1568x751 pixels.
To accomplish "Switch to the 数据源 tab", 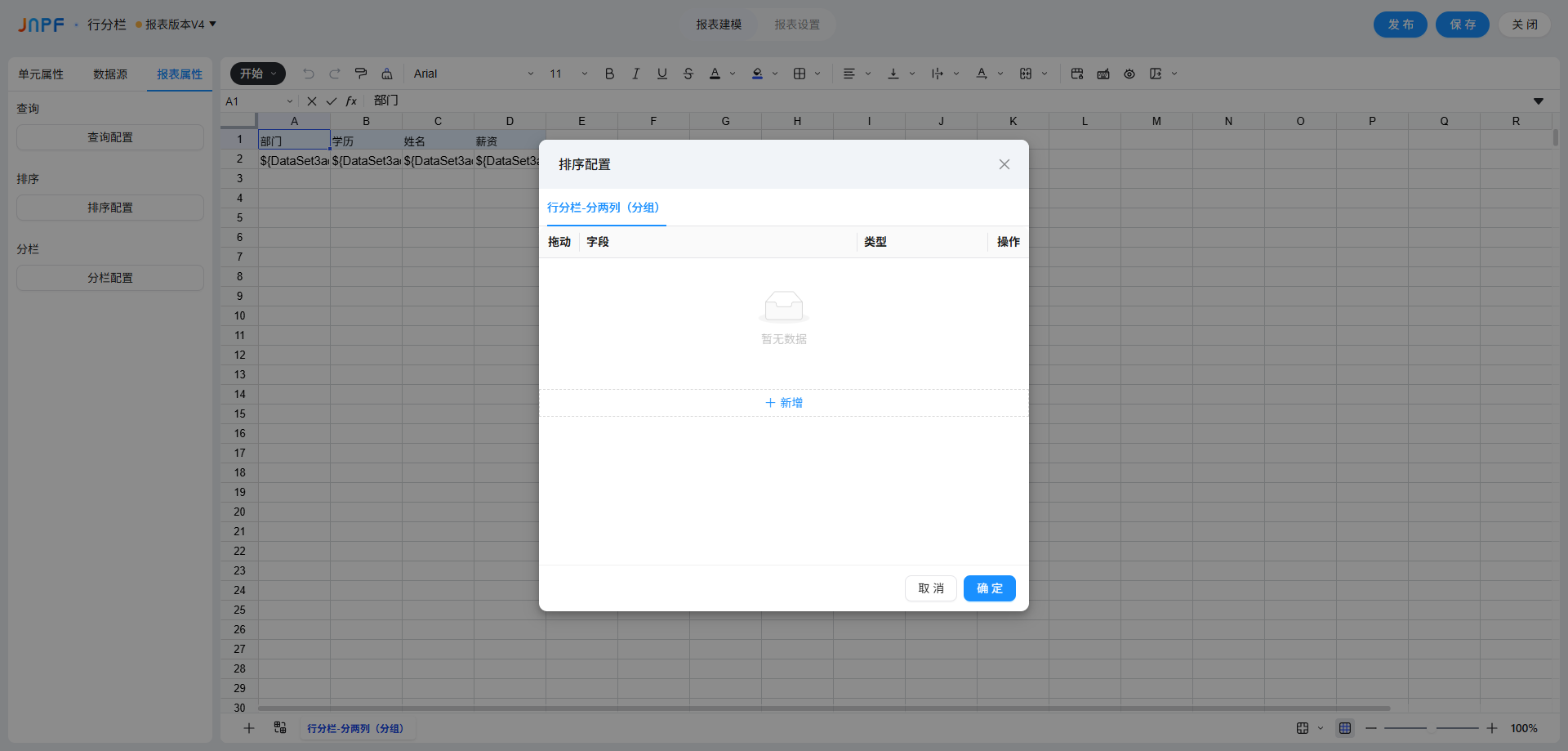I will 110,74.
